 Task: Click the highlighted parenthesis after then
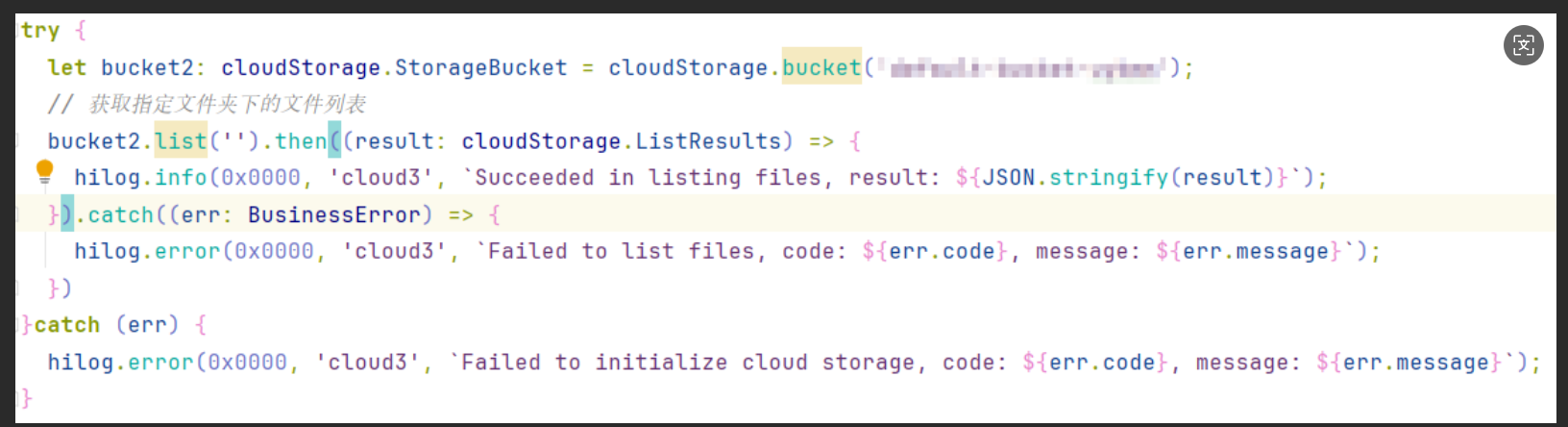coord(334,141)
